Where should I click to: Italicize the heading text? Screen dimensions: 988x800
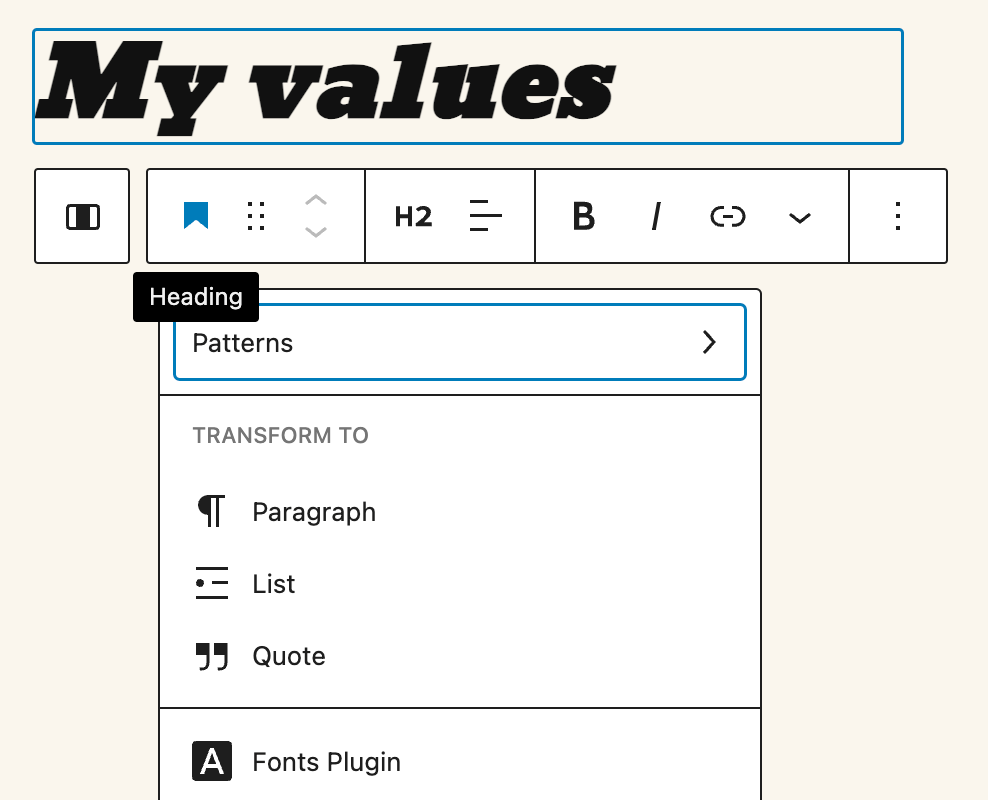pyautogui.click(x=655, y=216)
